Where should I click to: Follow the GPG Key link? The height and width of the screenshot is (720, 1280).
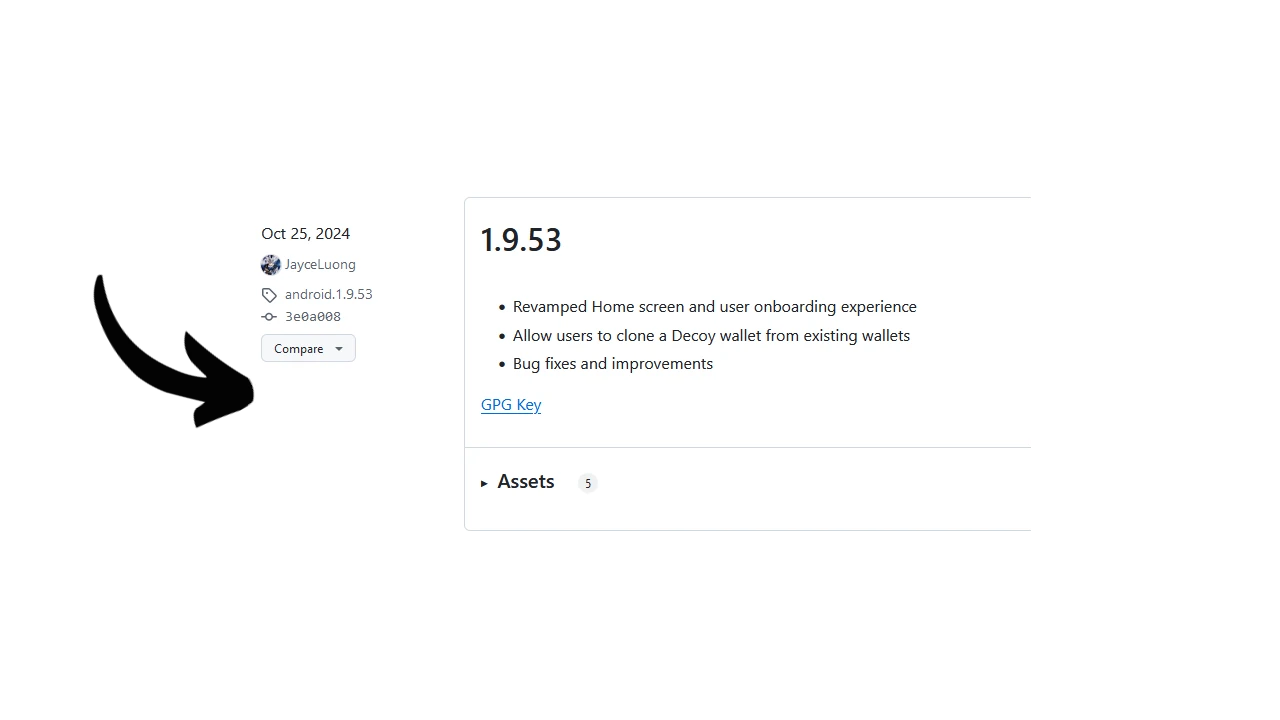pos(511,405)
